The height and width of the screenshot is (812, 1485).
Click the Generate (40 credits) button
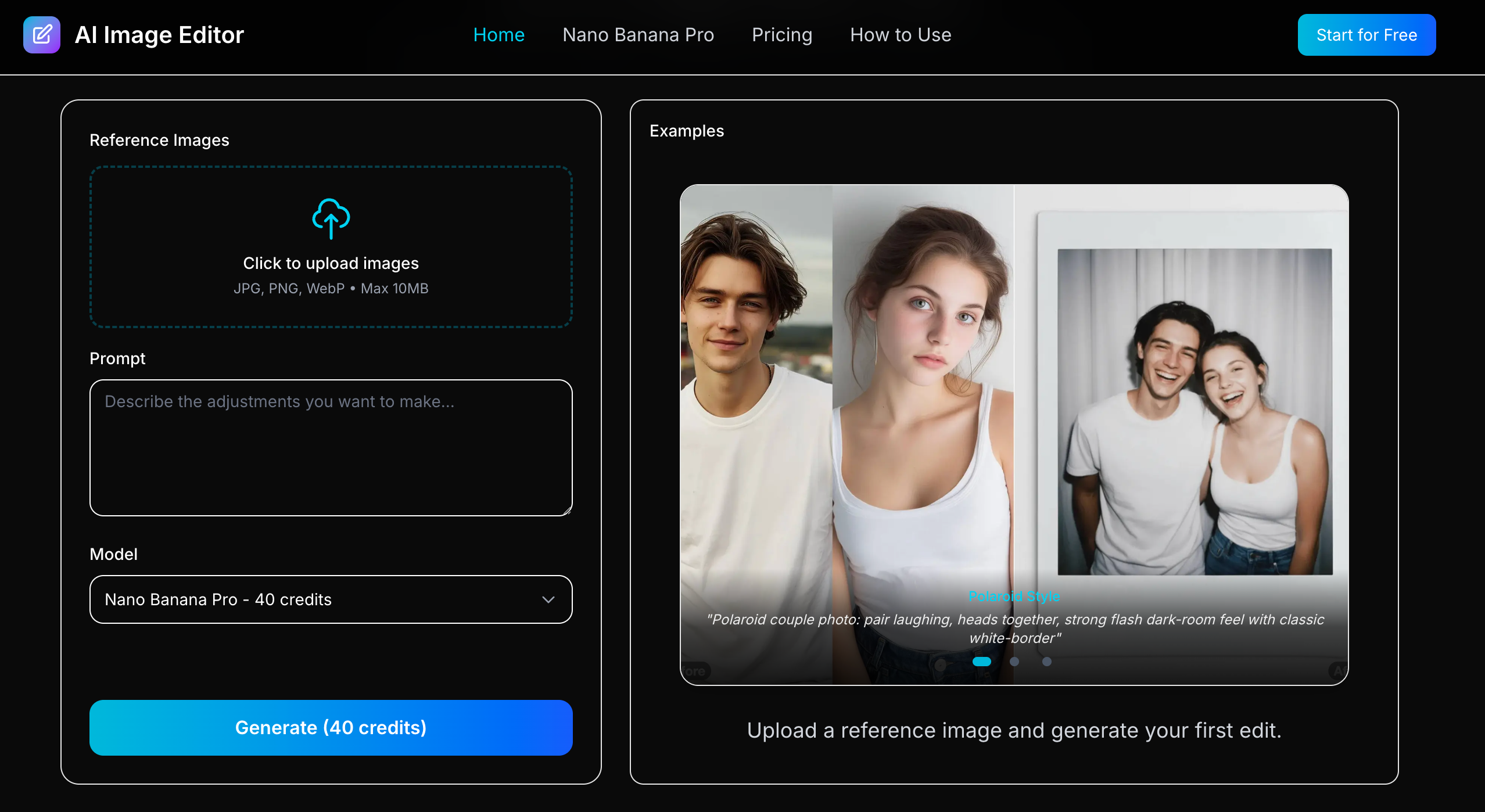click(x=330, y=727)
